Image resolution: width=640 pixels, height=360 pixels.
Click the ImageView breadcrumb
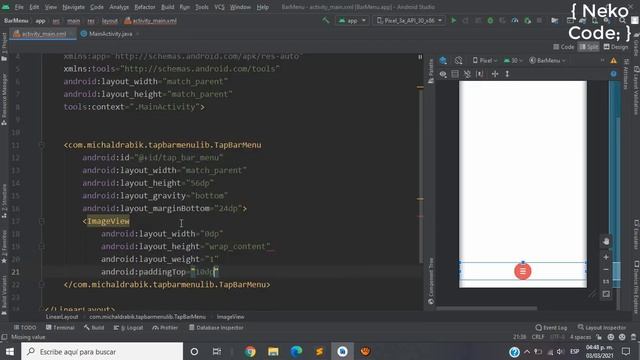231,317
